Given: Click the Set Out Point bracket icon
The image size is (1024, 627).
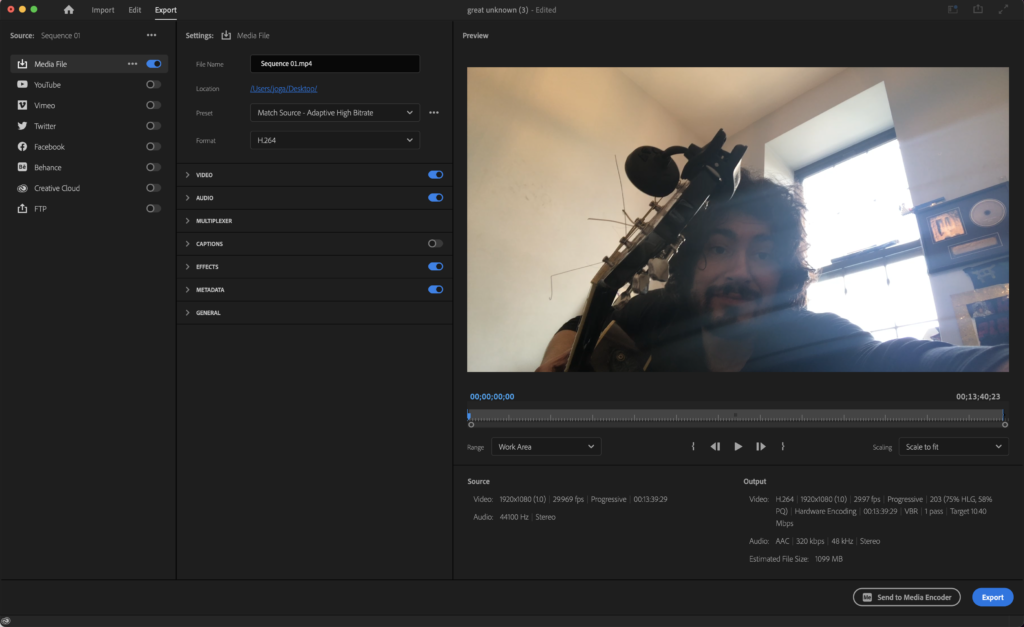Looking at the screenshot, I should point(783,447).
